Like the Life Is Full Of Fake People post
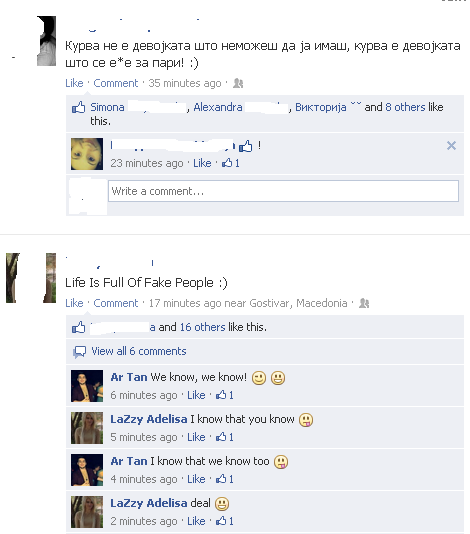Image resolution: width=470 pixels, height=534 pixels. click(74, 303)
